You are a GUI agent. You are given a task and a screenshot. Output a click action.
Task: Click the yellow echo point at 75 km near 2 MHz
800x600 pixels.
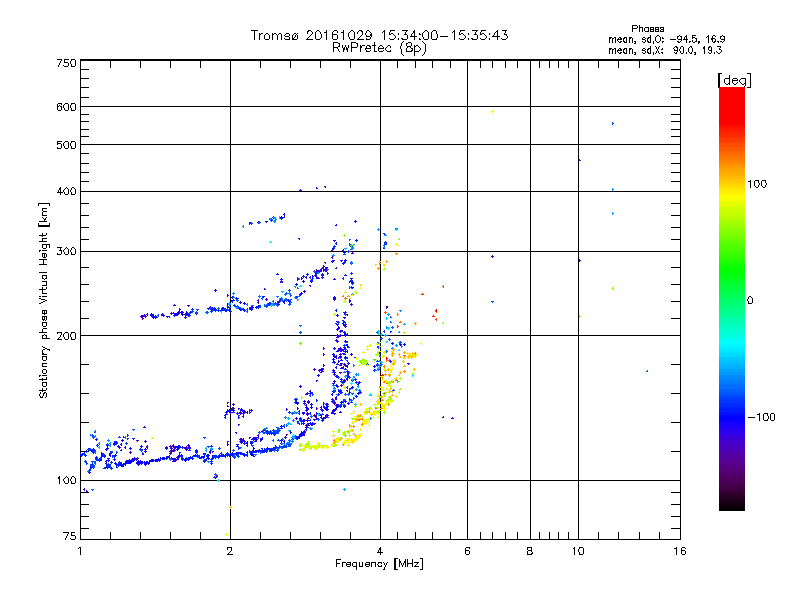coord(227,534)
